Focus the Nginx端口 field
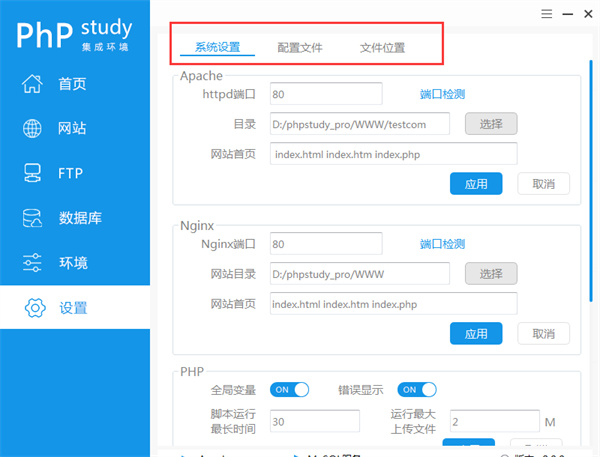The height and width of the screenshot is (457, 600). click(x=326, y=244)
